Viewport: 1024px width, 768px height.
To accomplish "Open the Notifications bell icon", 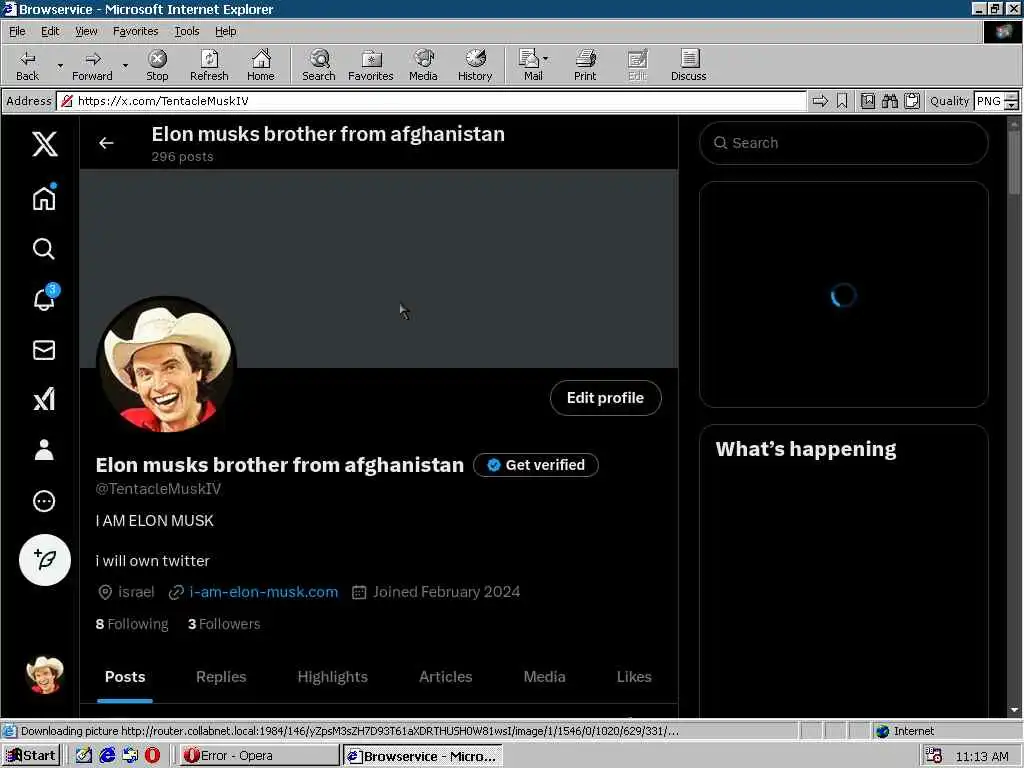I will pyautogui.click(x=44, y=299).
